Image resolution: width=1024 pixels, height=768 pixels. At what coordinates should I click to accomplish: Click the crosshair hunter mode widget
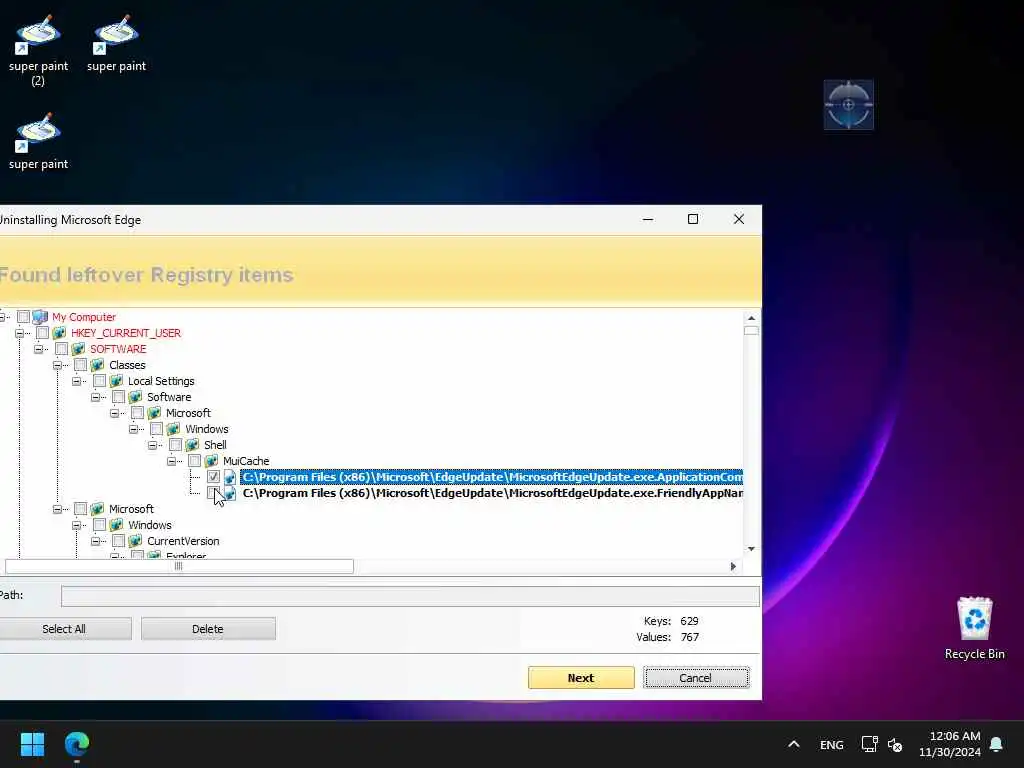pos(848,104)
